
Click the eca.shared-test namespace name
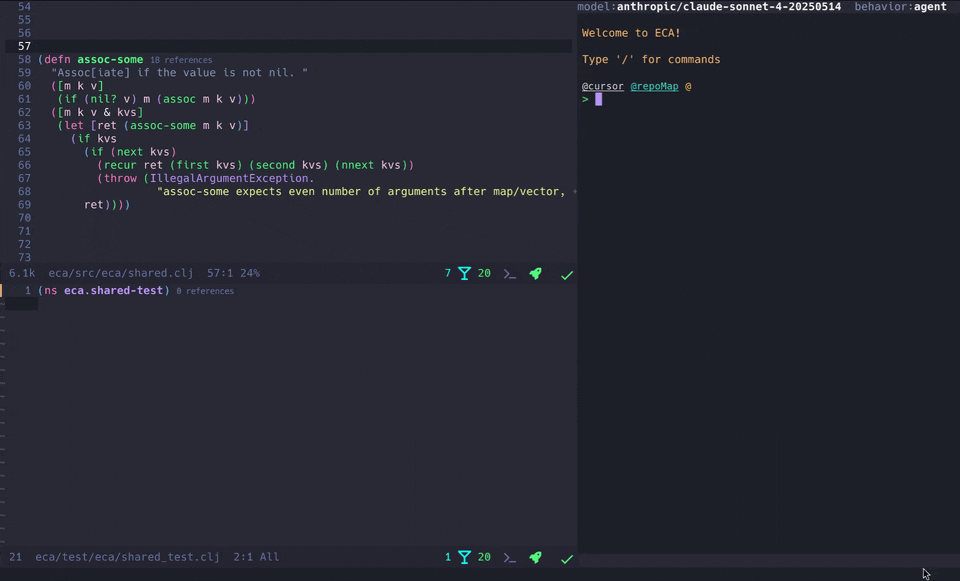pyautogui.click(x=113, y=290)
